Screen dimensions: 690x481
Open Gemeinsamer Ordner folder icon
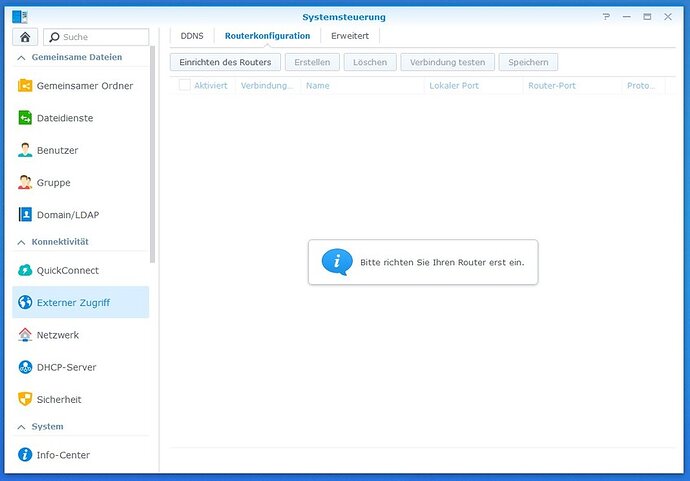(x=25, y=85)
